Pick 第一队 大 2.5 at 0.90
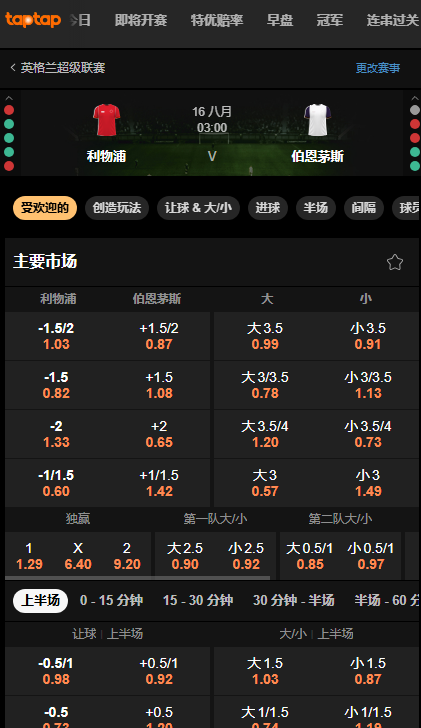Image resolution: width=421 pixels, height=728 pixels. [185, 556]
